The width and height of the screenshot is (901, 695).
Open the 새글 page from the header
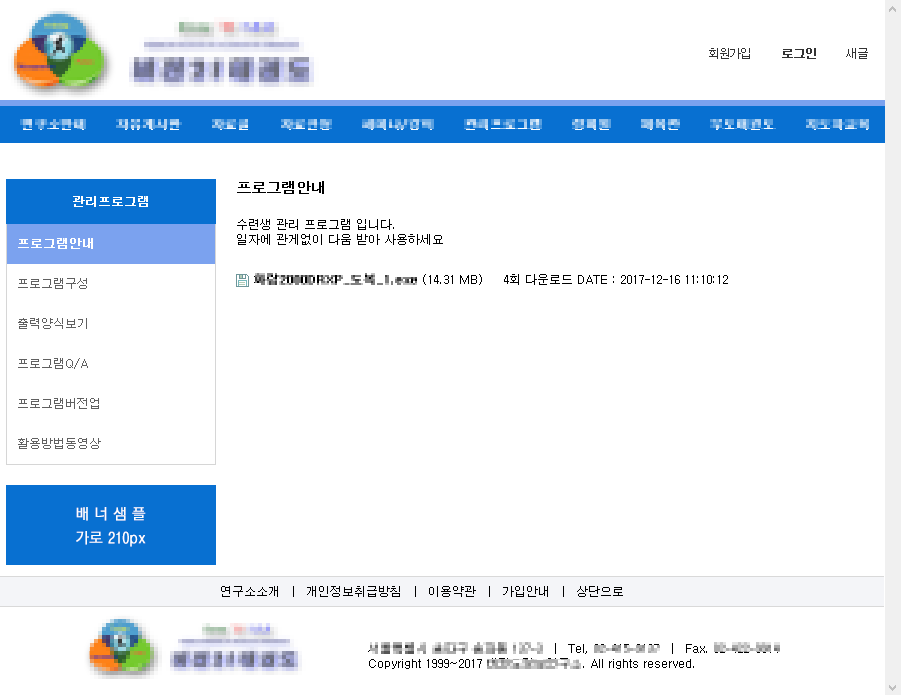tap(856, 54)
